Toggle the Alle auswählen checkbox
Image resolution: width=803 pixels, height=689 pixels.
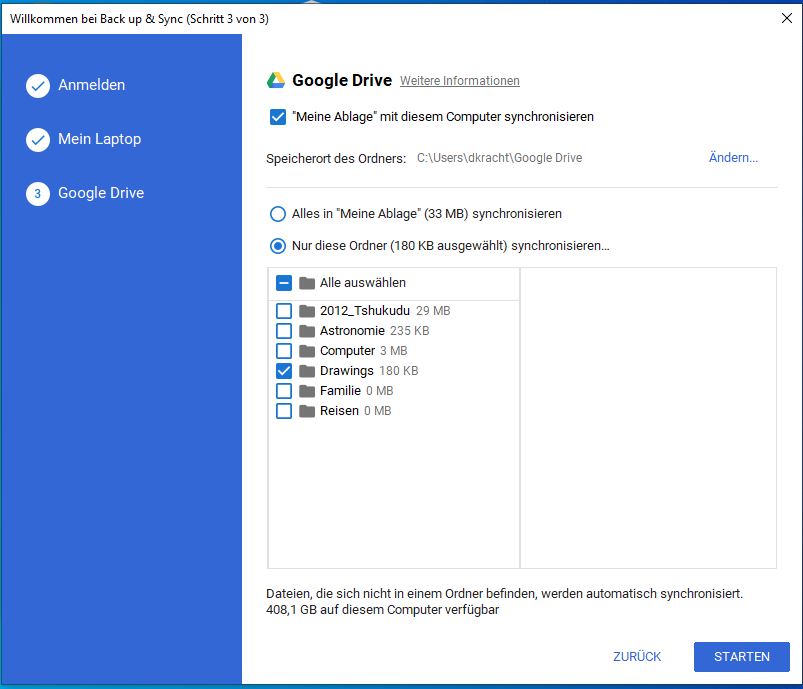click(x=284, y=283)
